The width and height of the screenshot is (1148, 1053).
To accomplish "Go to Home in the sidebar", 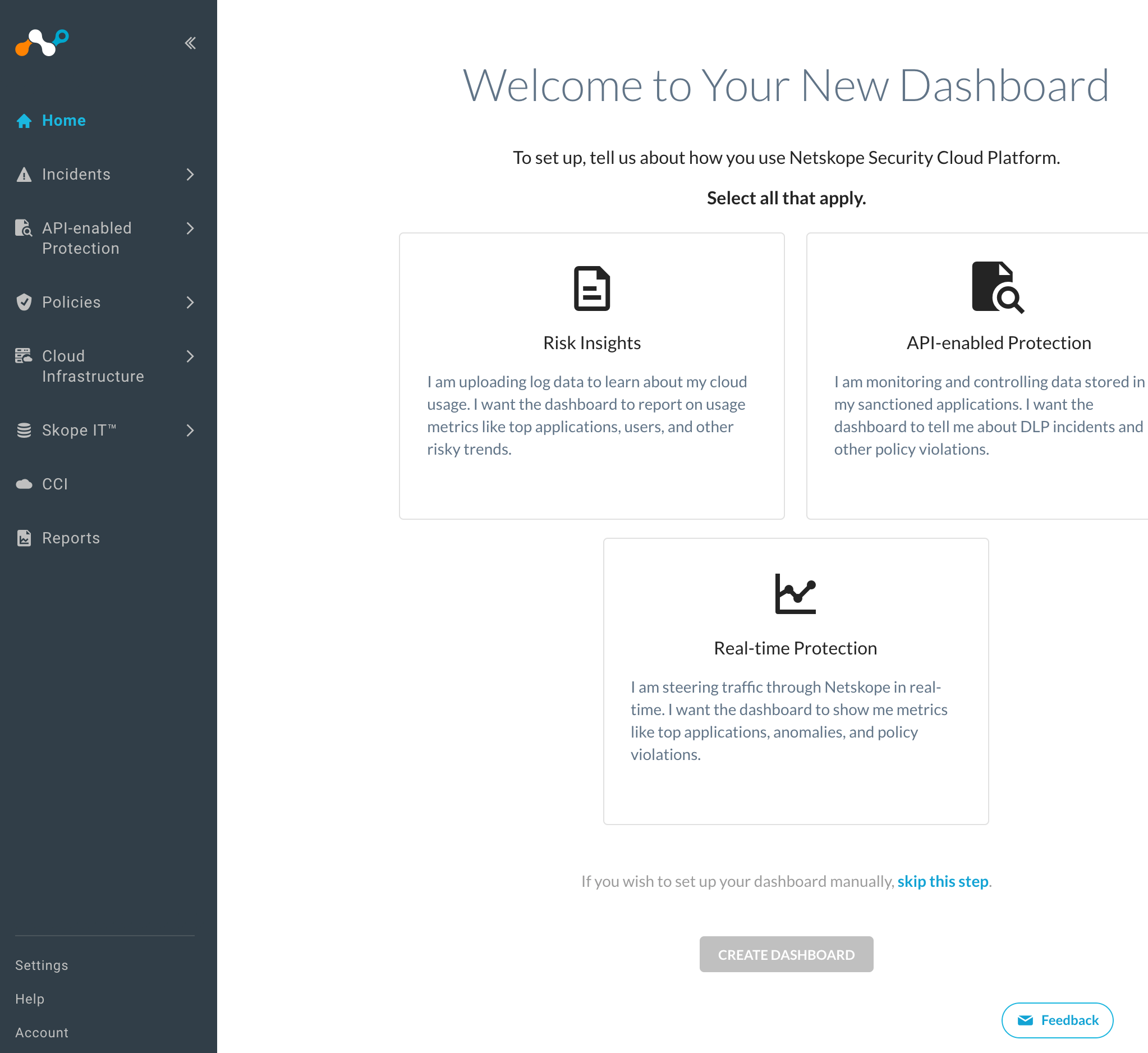I will [x=64, y=121].
